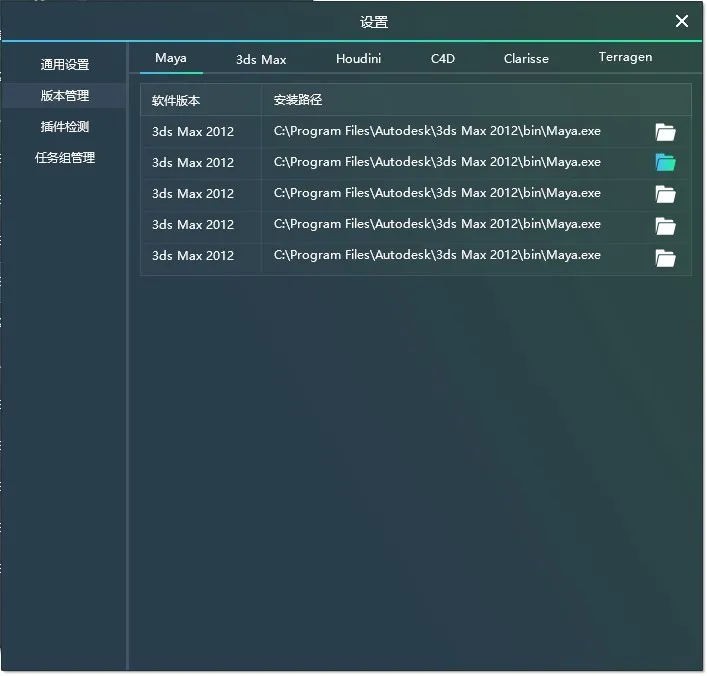Open folder browser for the fourth row

click(665, 226)
